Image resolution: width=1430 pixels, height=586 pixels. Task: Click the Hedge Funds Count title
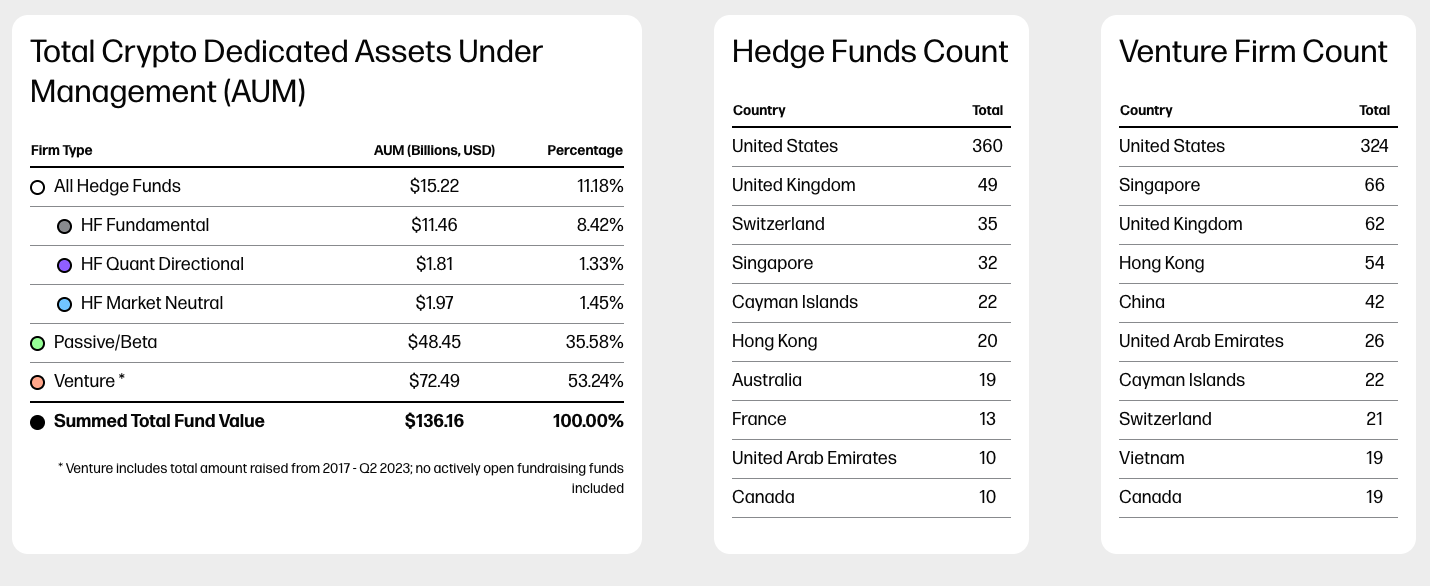(870, 52)
